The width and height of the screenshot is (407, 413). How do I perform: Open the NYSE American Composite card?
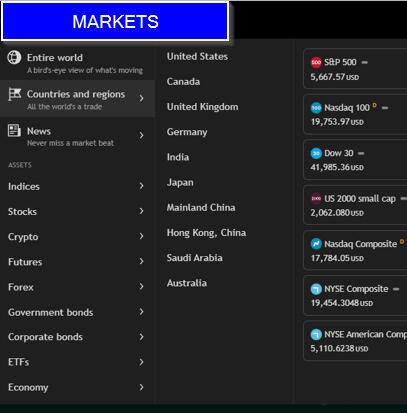click(x=355, y=341)
